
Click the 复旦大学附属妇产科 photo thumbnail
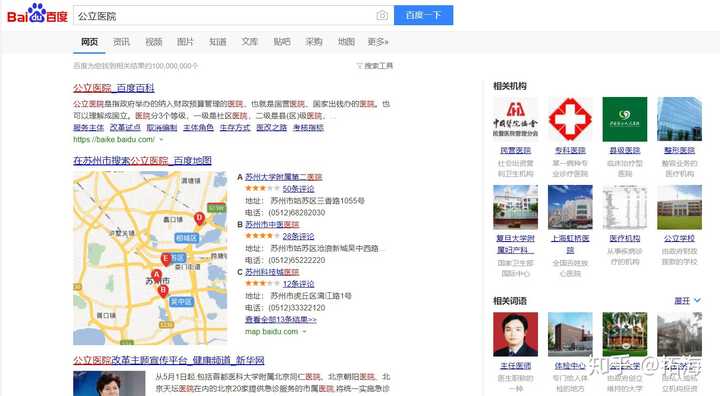[515, 207]
